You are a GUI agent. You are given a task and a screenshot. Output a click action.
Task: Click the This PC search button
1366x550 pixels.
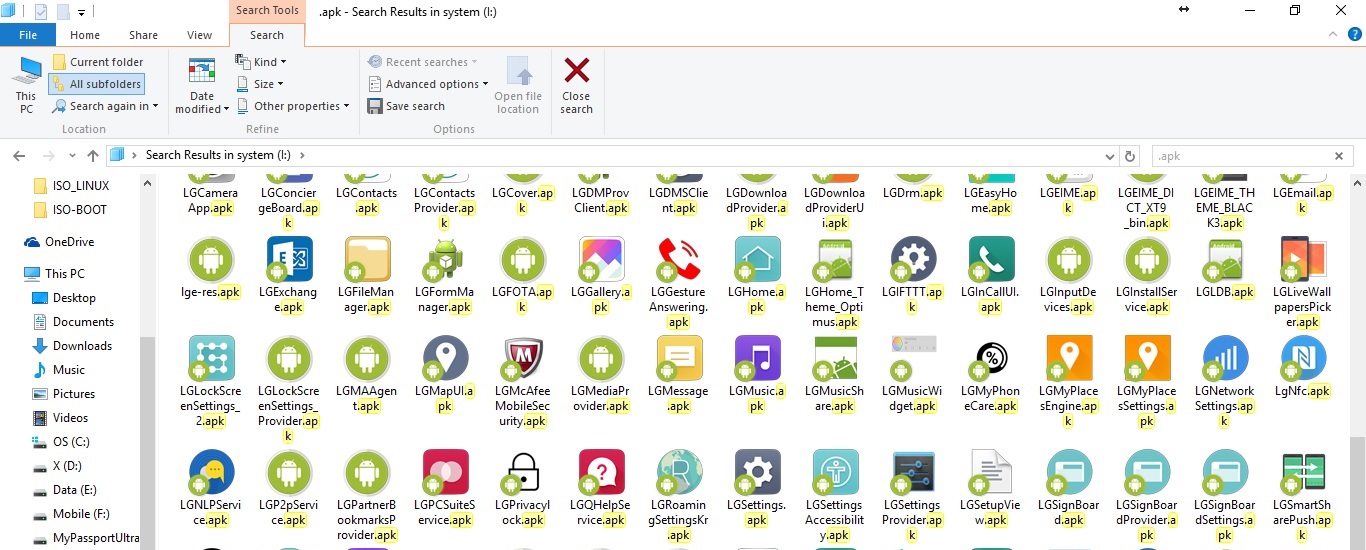(x=26, y=85)
